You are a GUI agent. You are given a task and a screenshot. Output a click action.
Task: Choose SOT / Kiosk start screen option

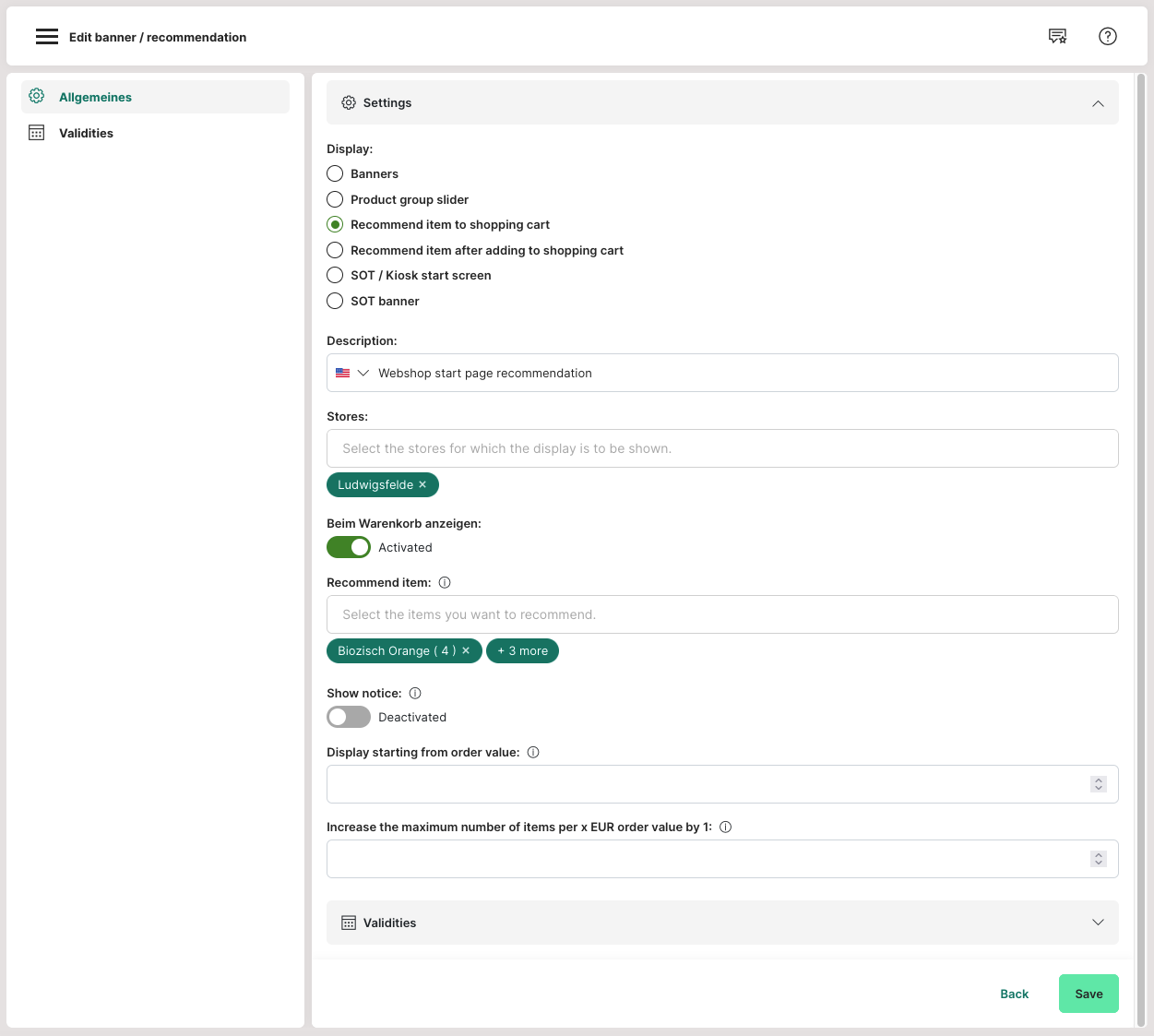pyautogui.click(x=335, y=276)
